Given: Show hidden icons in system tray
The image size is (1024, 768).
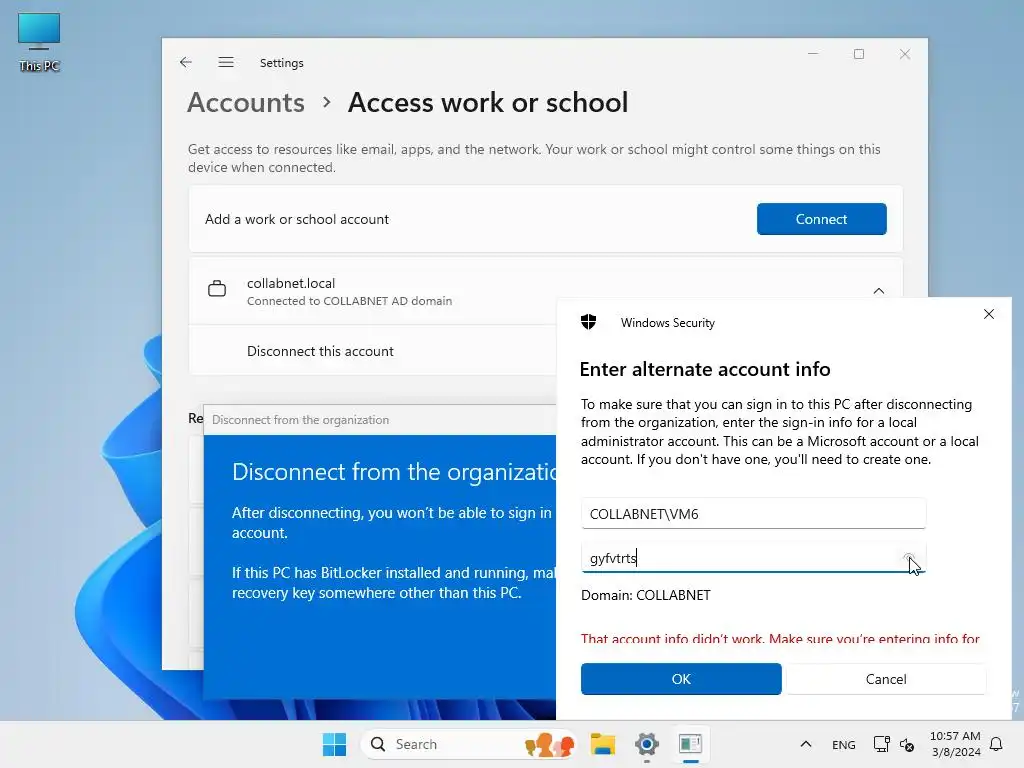Looking at the screenshot, I should point(806,744).
